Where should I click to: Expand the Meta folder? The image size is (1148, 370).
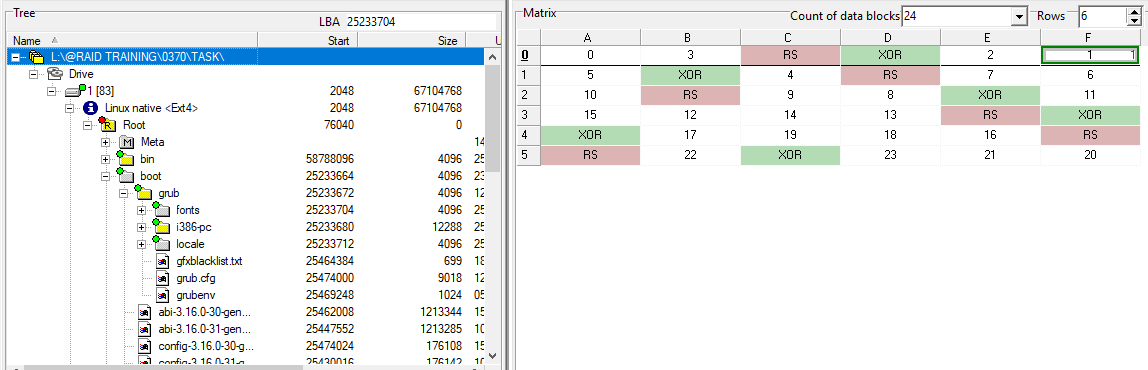point(106,142)
